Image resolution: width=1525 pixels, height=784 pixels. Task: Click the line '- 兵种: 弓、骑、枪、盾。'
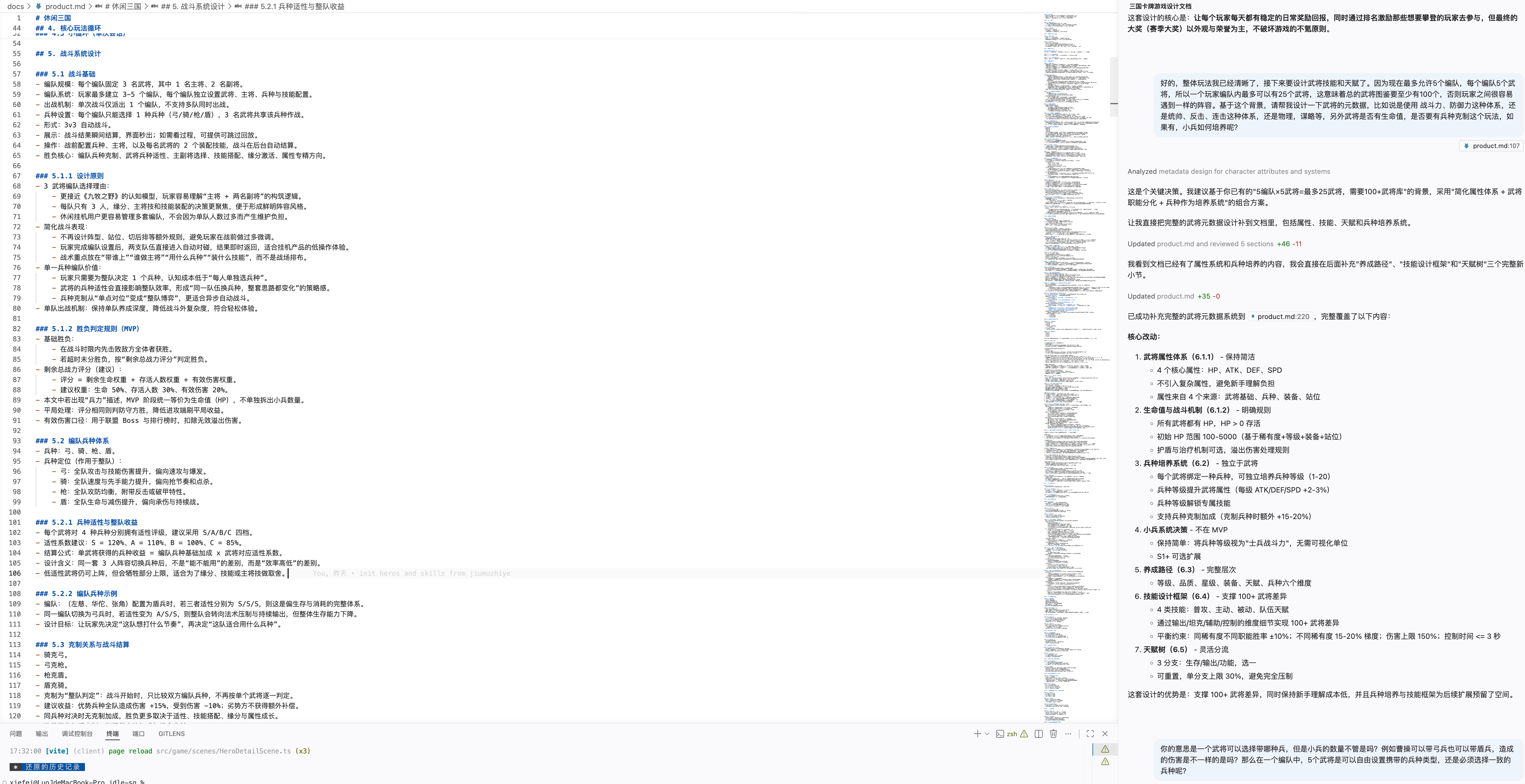click(76, 451)
